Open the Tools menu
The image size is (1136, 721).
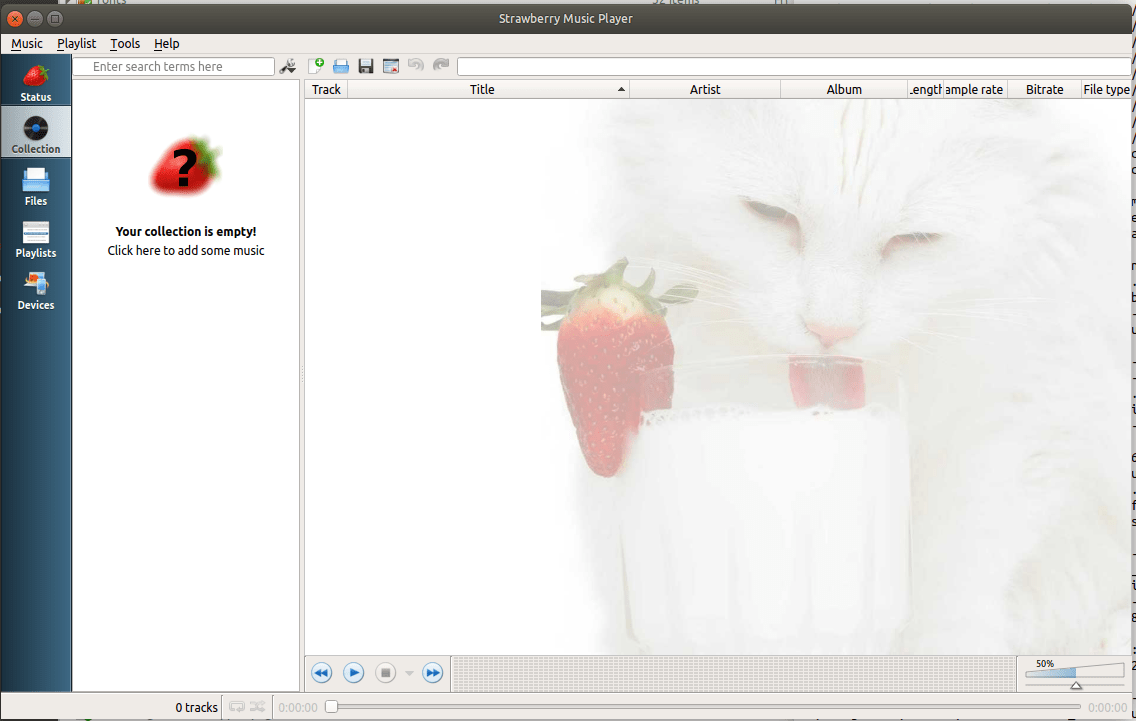[125, 43]
